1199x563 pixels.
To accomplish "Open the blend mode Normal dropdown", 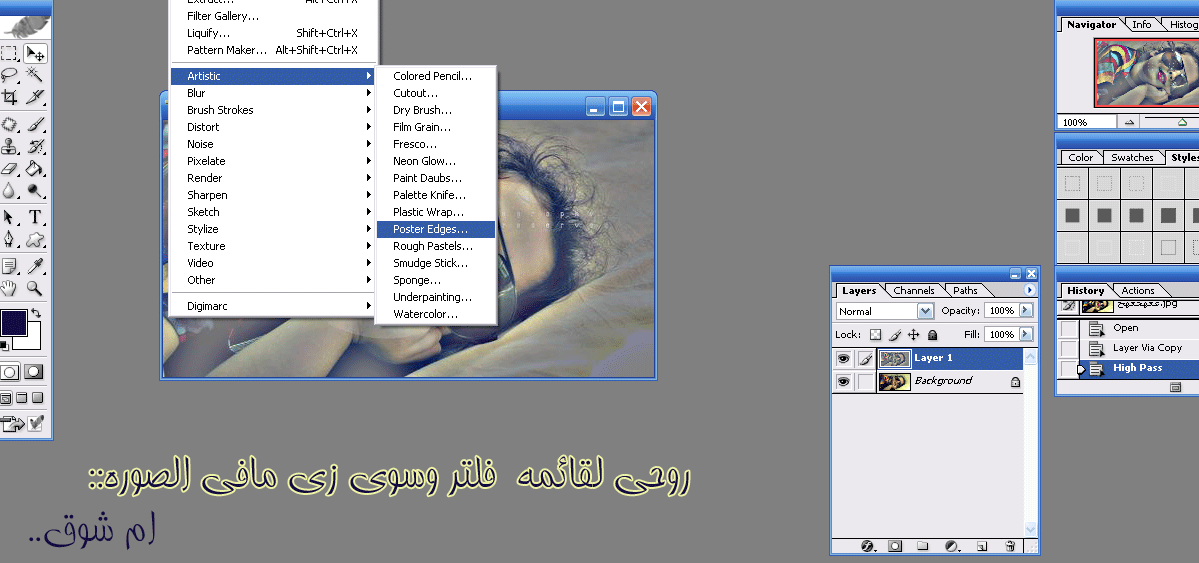I will tap(885, 311).
